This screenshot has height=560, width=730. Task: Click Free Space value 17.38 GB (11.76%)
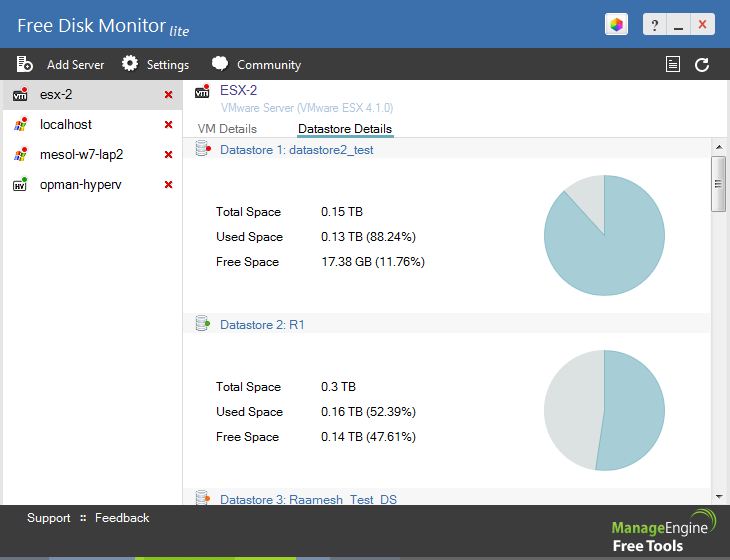tap(373, 262)
